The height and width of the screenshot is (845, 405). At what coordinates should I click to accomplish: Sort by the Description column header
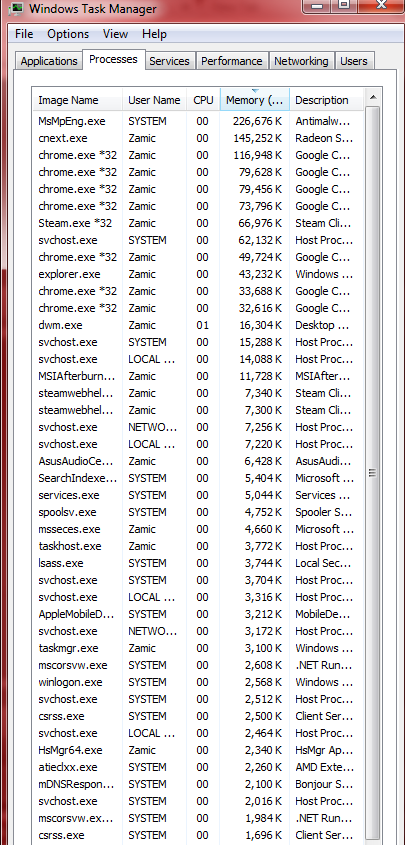tap(327, 100)
